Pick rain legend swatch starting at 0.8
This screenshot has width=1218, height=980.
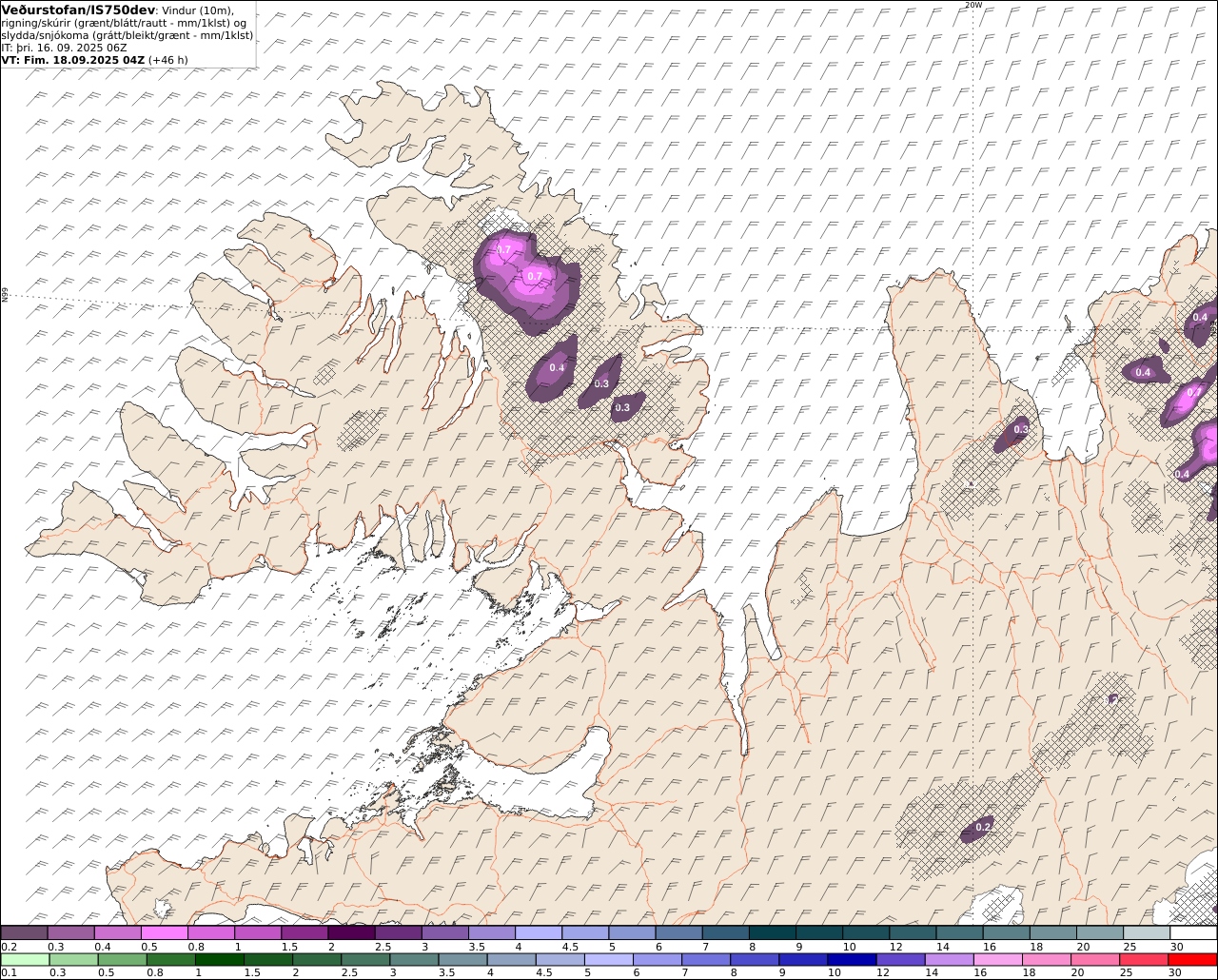point(170,959)
